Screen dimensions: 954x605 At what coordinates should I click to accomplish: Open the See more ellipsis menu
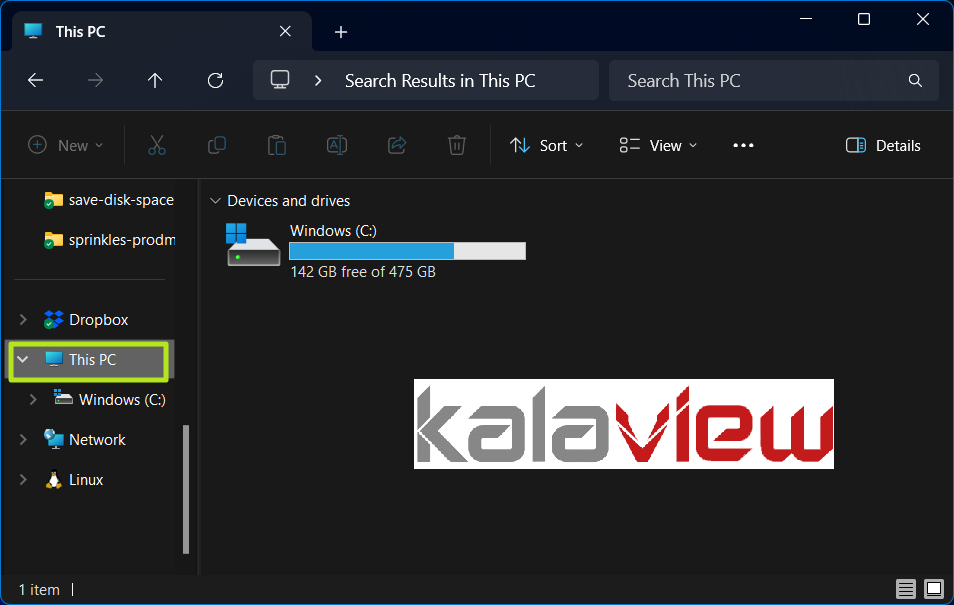(743, 145)
